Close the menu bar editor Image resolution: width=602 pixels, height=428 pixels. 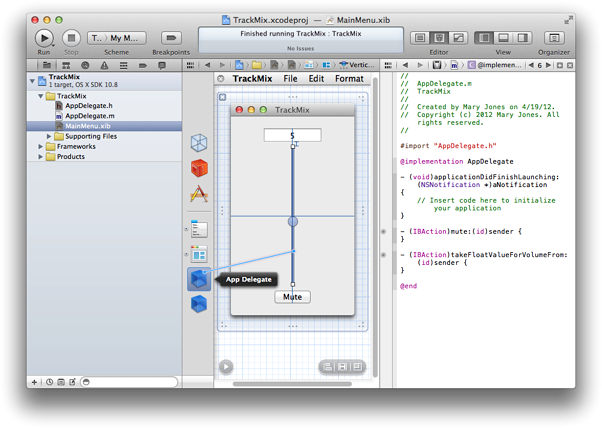[221, 79]
